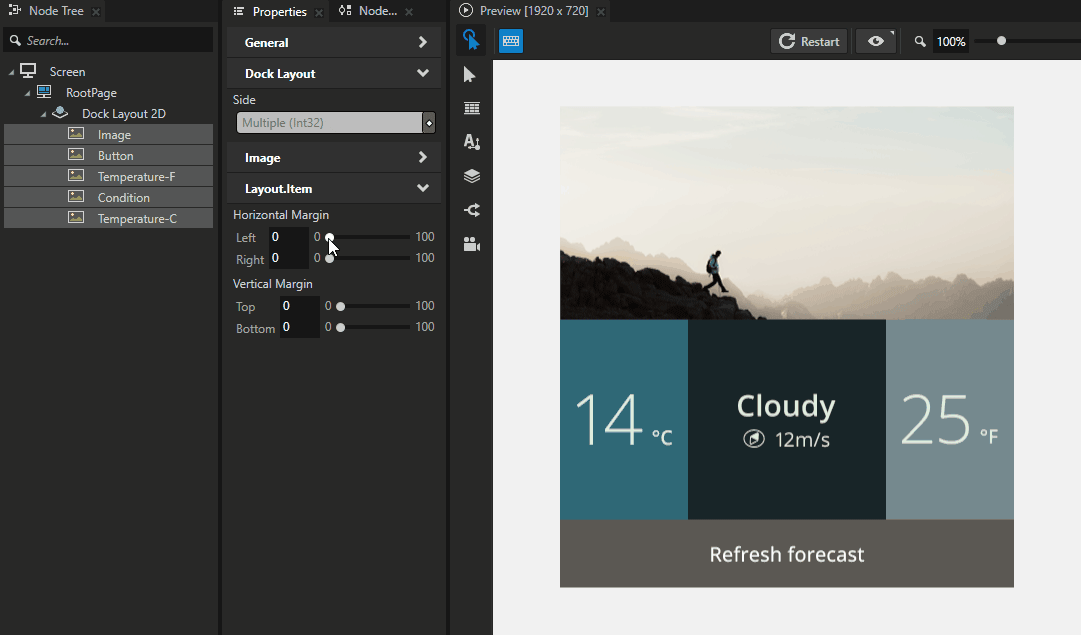Screen dimensions: 1081x635
Task: Toggle the virtual keyboard input mode
Action: [511, 41]
